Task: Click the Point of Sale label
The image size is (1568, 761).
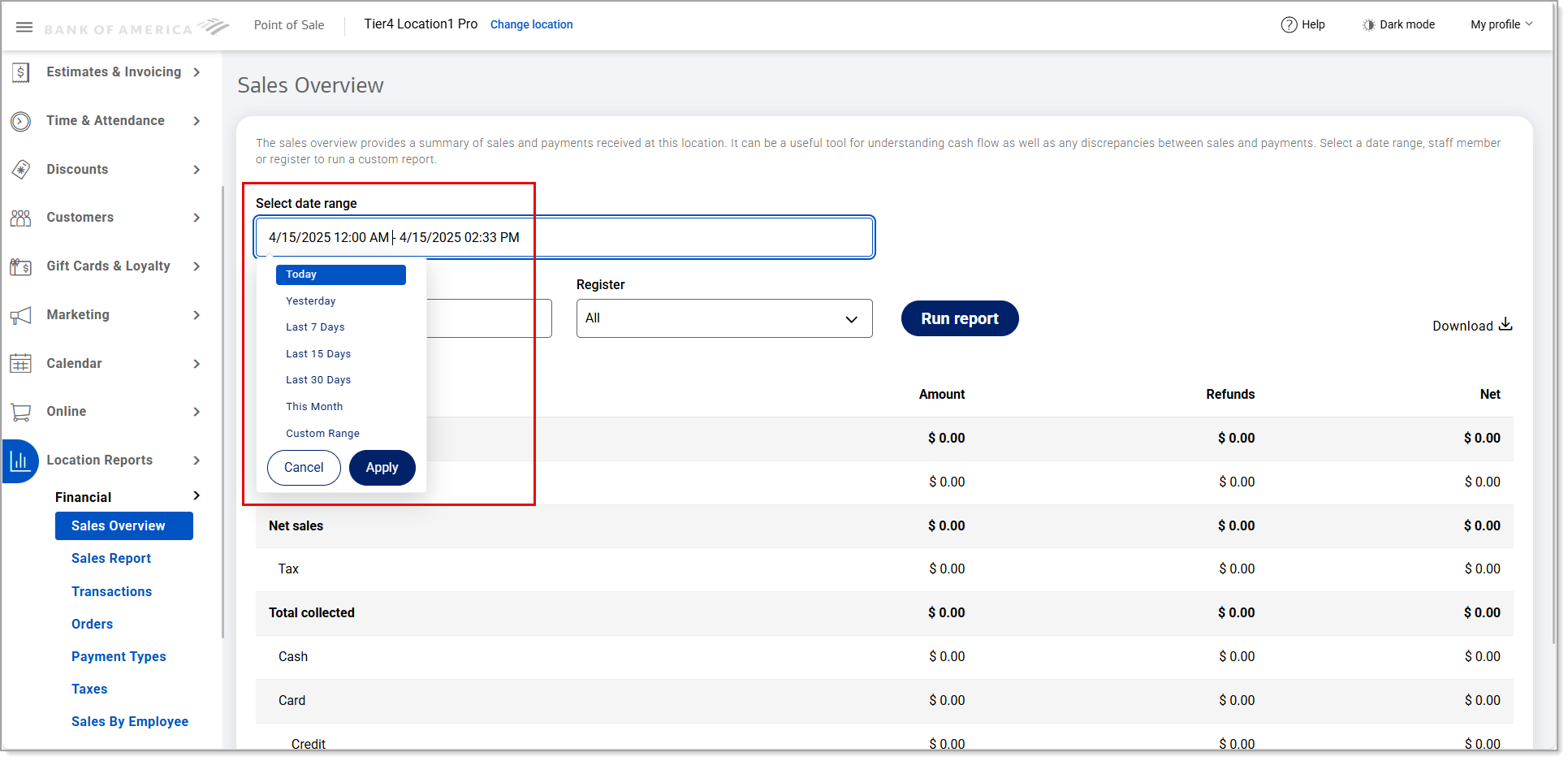Action: (289, 25)
